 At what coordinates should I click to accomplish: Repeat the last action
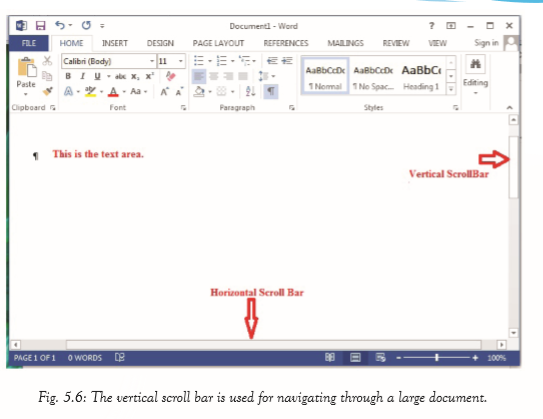(86, 25)
